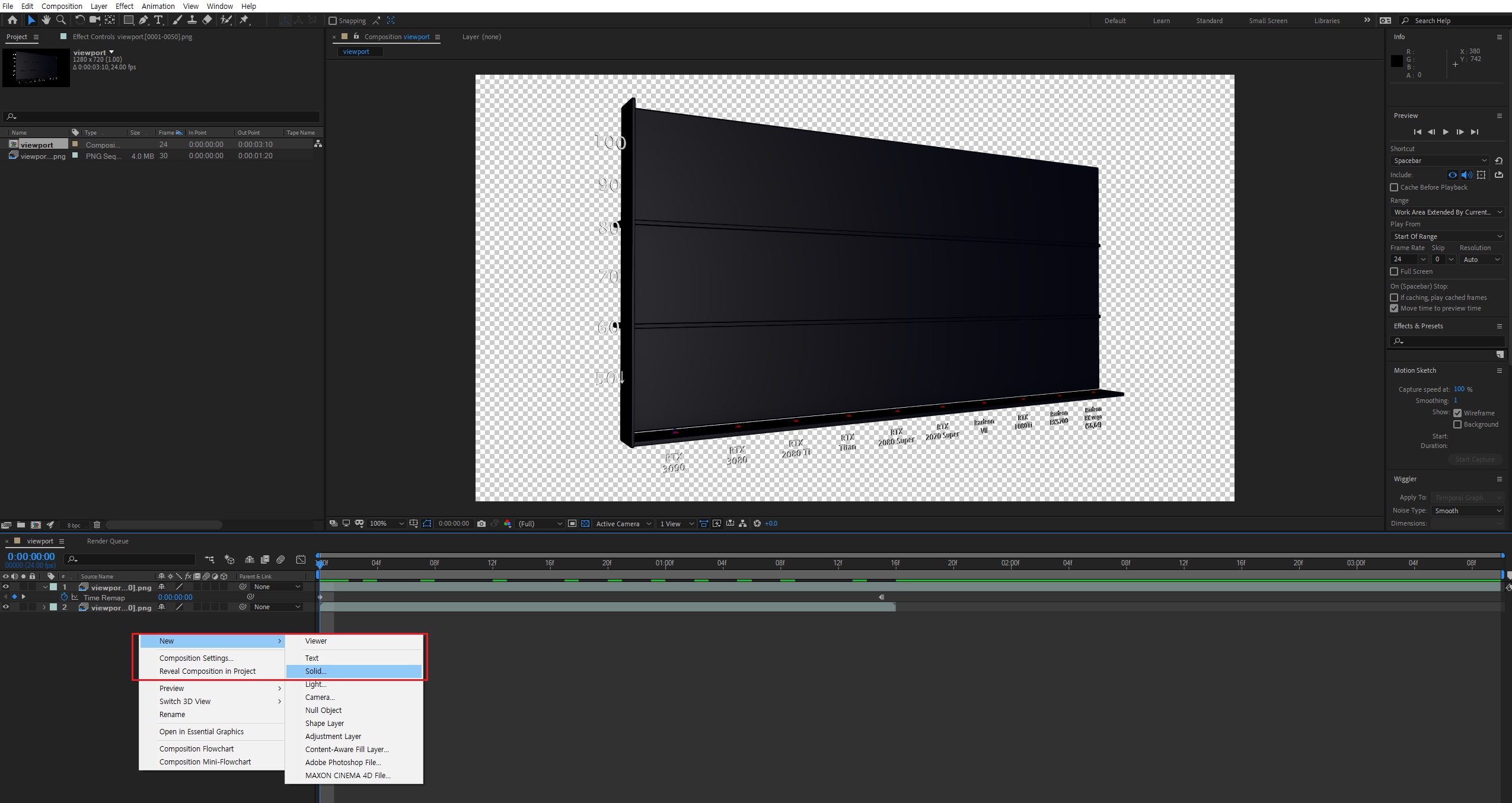The height and width of the screenshot is (803, 1512).
Task: Choose Solid... from the New submenu
Action: pyautogui.click(x=316, y=671)
